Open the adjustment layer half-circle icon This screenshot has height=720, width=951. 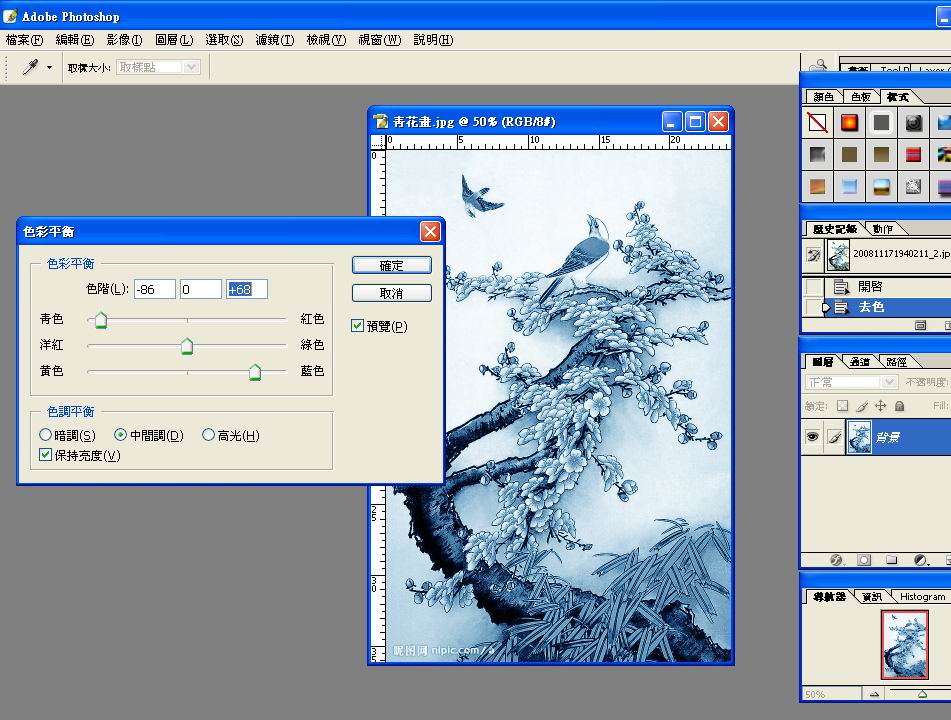[920, 560]
